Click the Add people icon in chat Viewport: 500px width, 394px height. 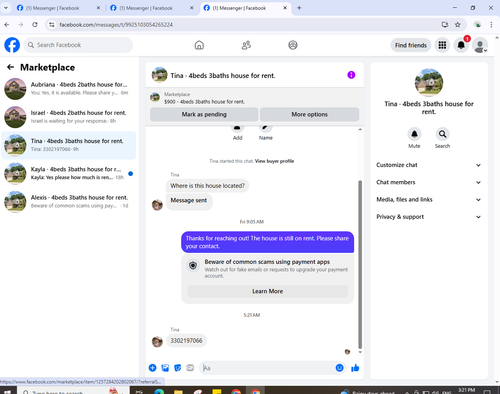coord(237,128)
